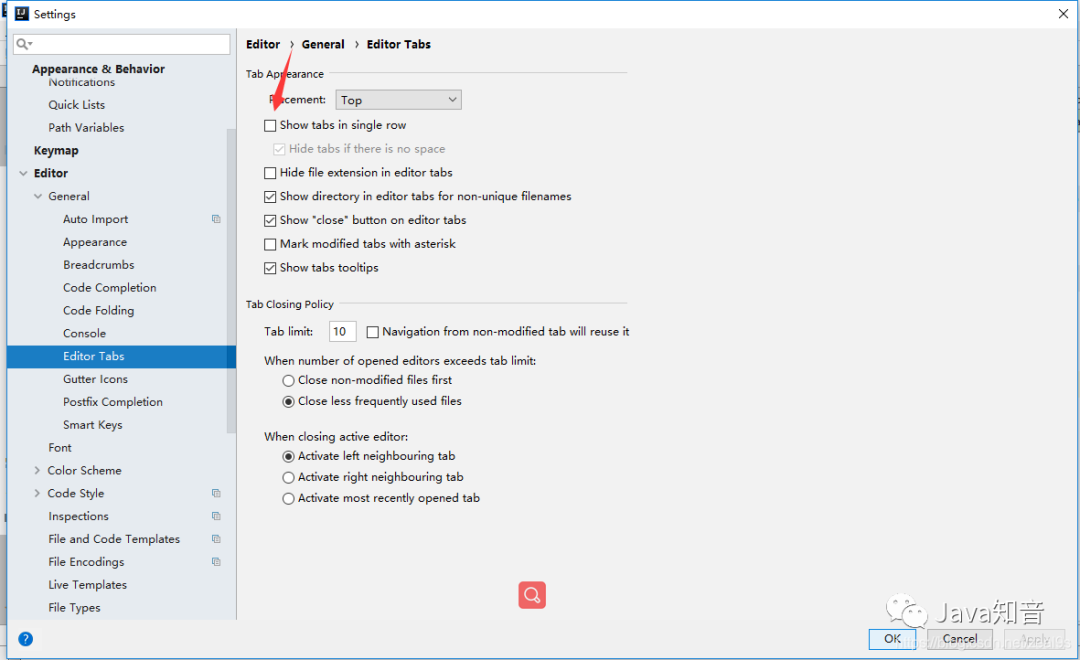Check Navigation from non-modified tab will reuse it
This screenshot has height=660, width=1080.
point(373,332)
